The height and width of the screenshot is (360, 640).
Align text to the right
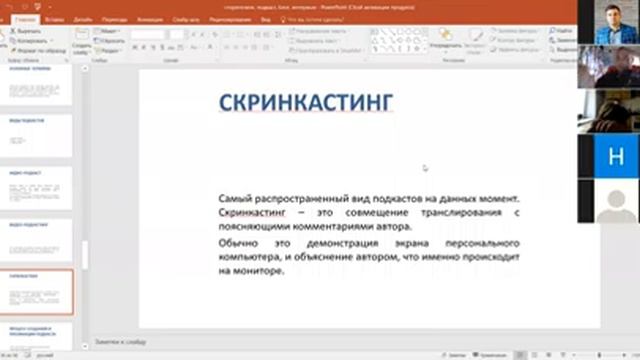(x=245, y=48)
